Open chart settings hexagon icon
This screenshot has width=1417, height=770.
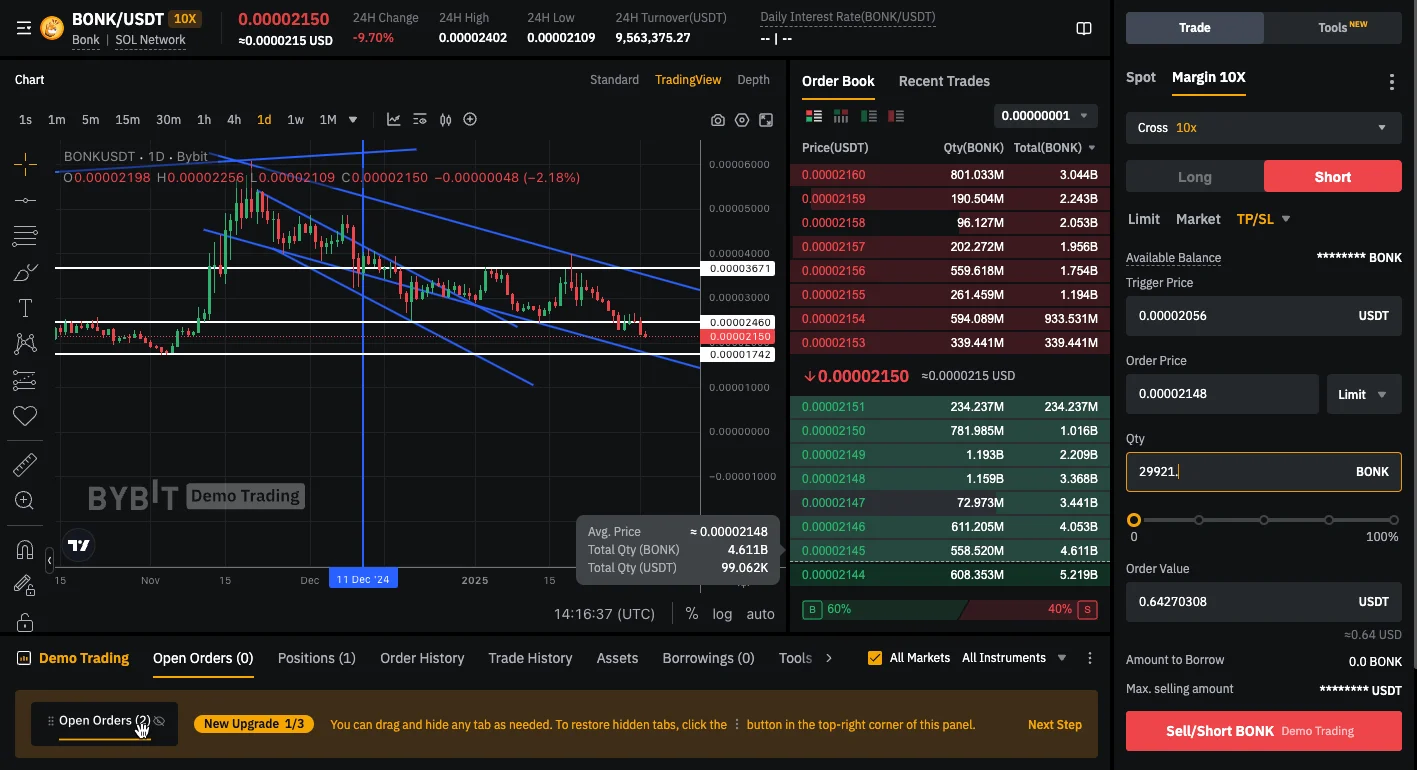point(742,120)
